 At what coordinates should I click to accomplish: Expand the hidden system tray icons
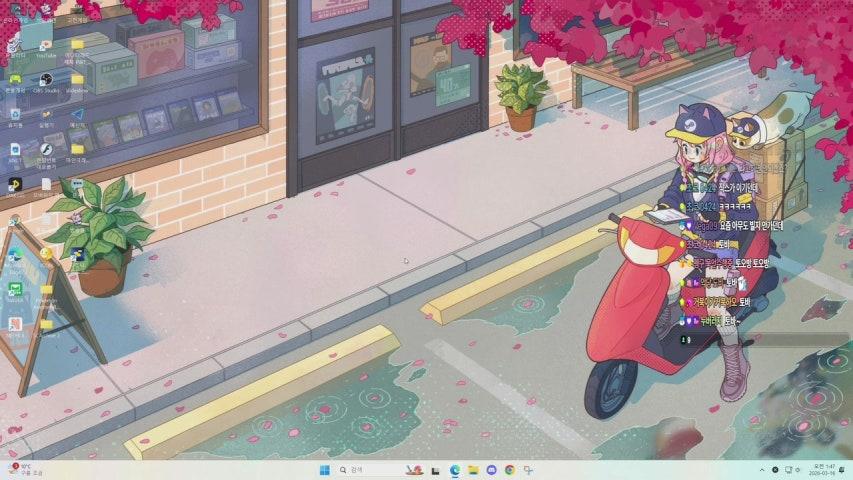click(x=761, y=470)
